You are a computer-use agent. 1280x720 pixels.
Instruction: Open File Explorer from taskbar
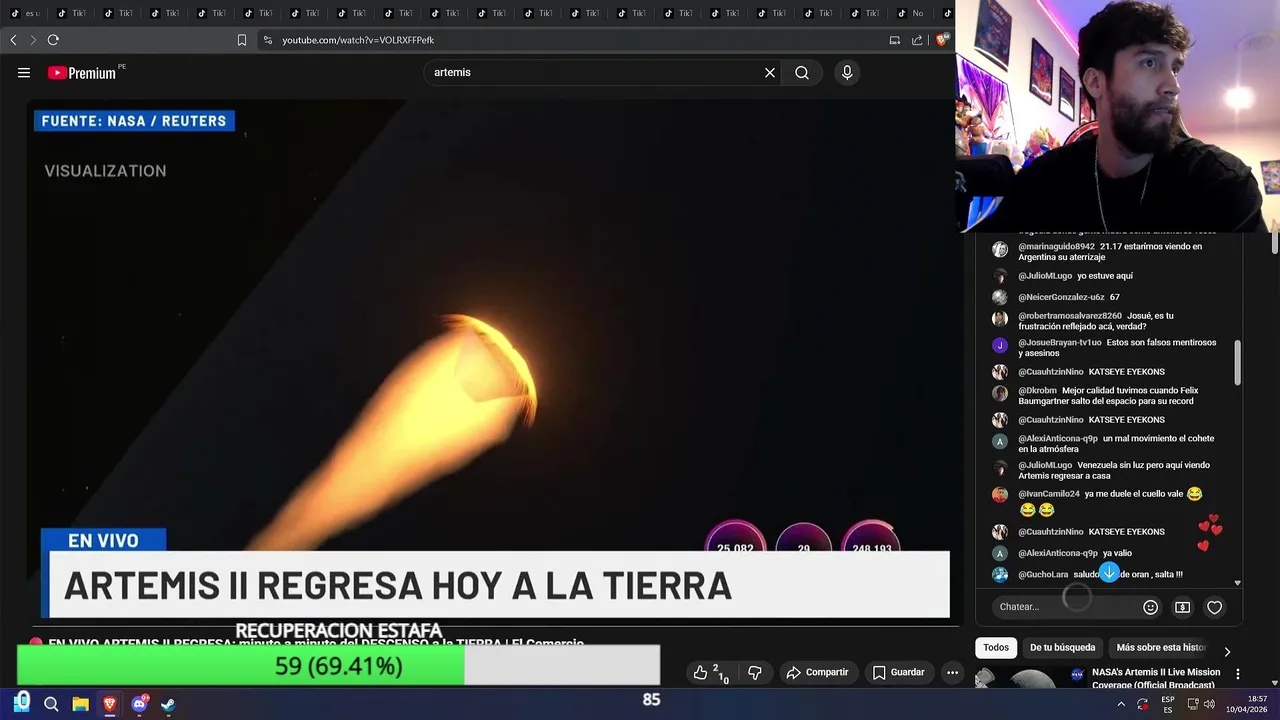click(x=81, y=704)
